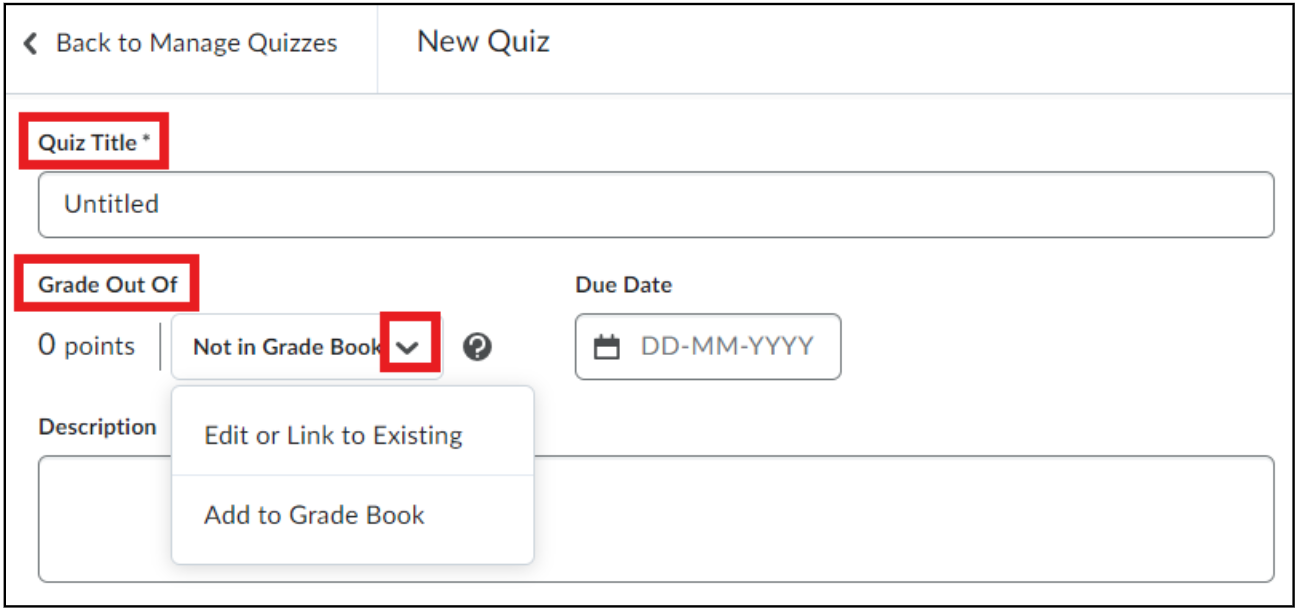The image size is (1298, 612).
Task: Click the calendar icon in Due Date
Action: (607, 348)
